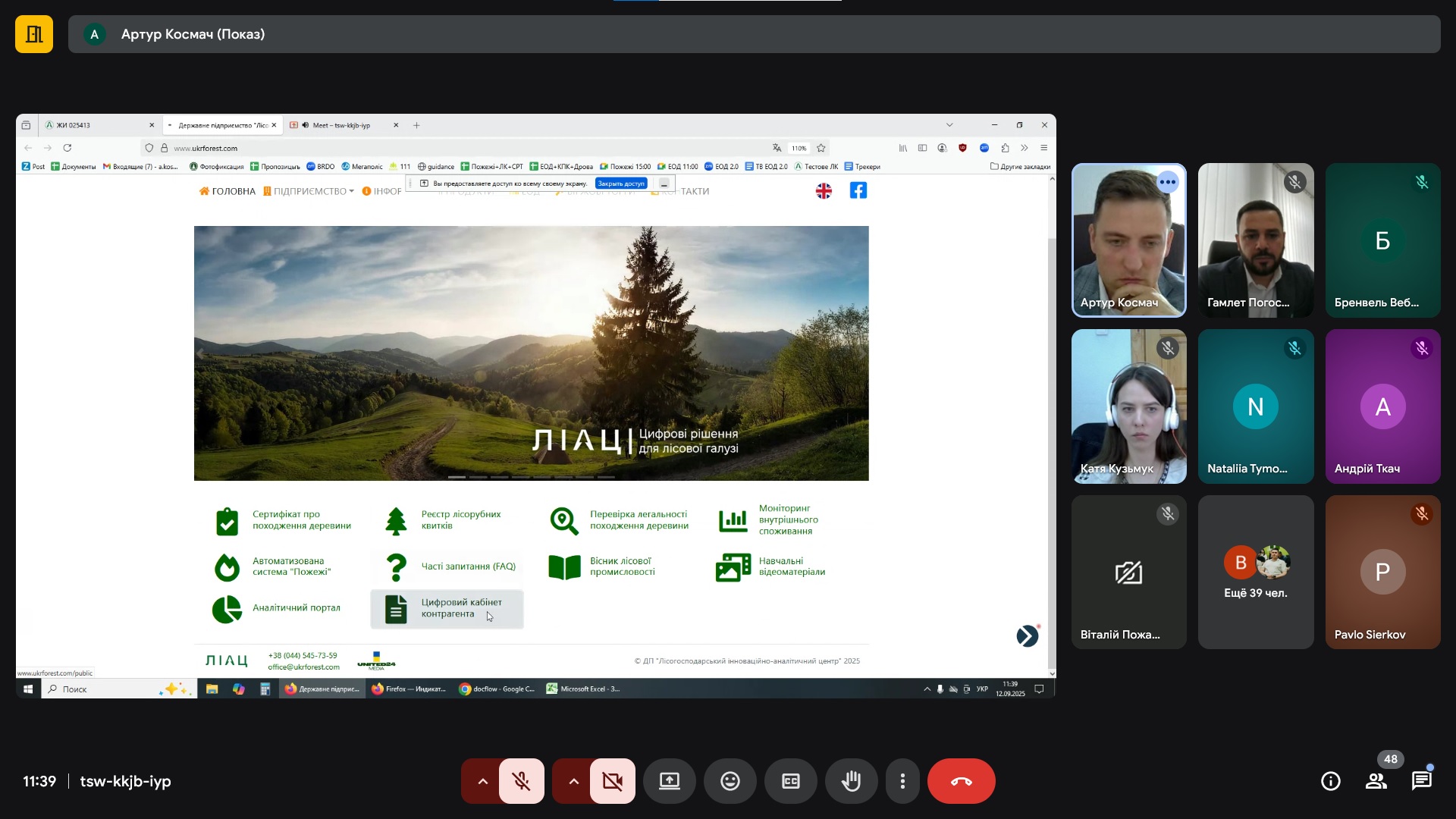Viewport: 1456px width, 819px height.
Task: Raise your hand in the meeting
Action: (851, 781)
